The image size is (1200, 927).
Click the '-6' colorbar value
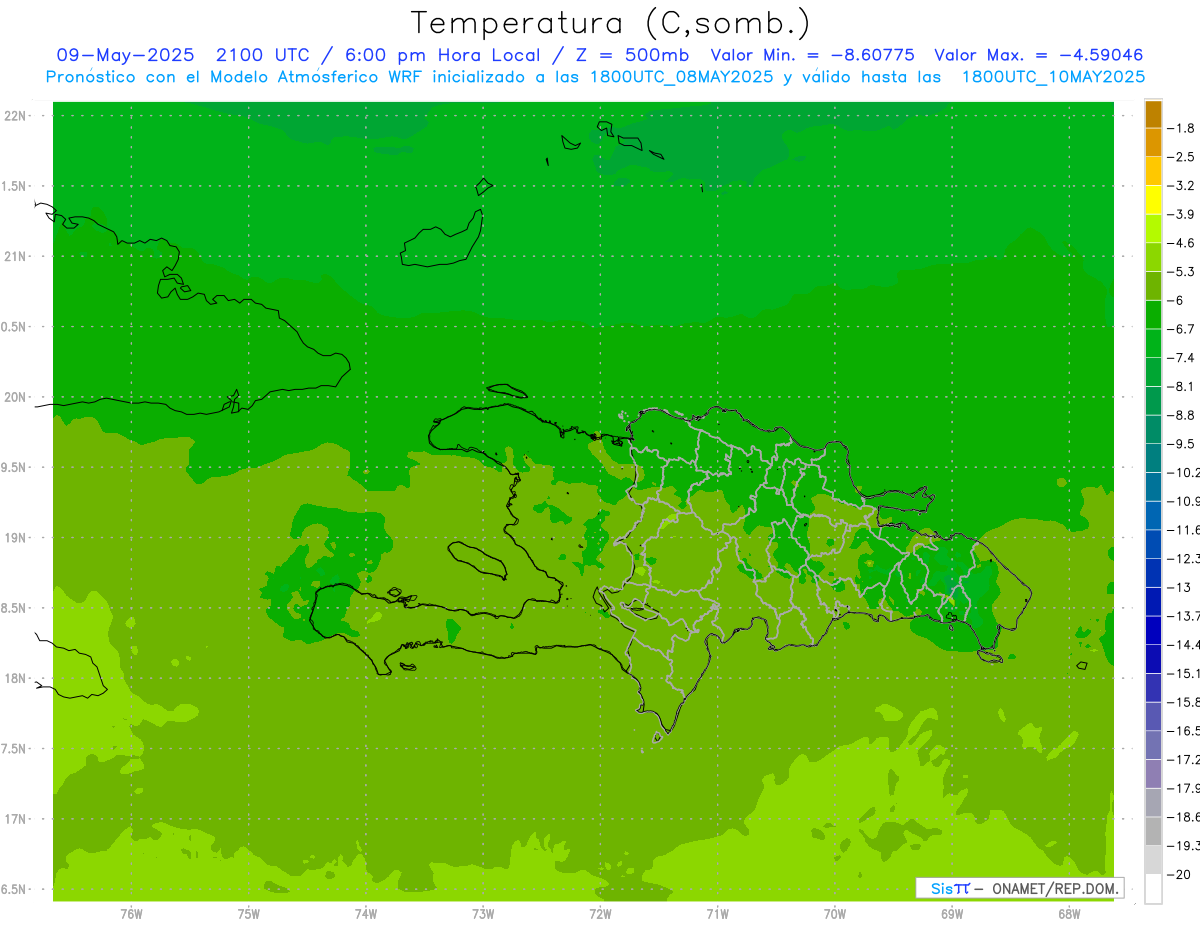pyautogui.click(x=1177, y=300)
